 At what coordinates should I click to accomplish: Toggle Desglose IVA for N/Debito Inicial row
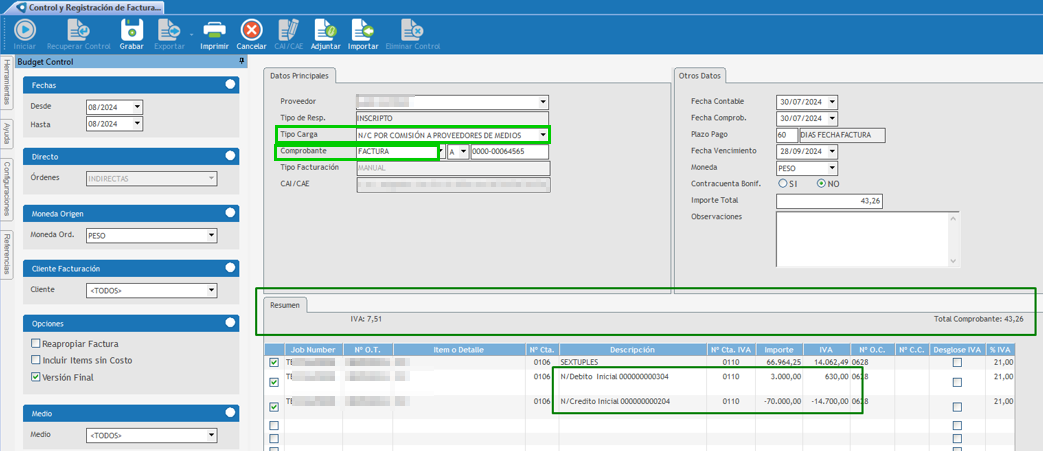click(x=957, y=382)
